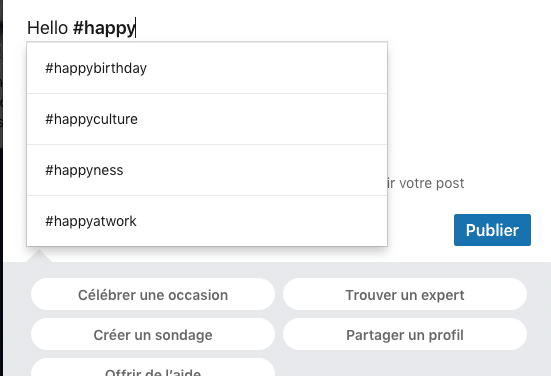The width and height of the screenshot is (551, 376).
Task: Click the small pointer arrow under suggestion list
Action: [39, 256]
